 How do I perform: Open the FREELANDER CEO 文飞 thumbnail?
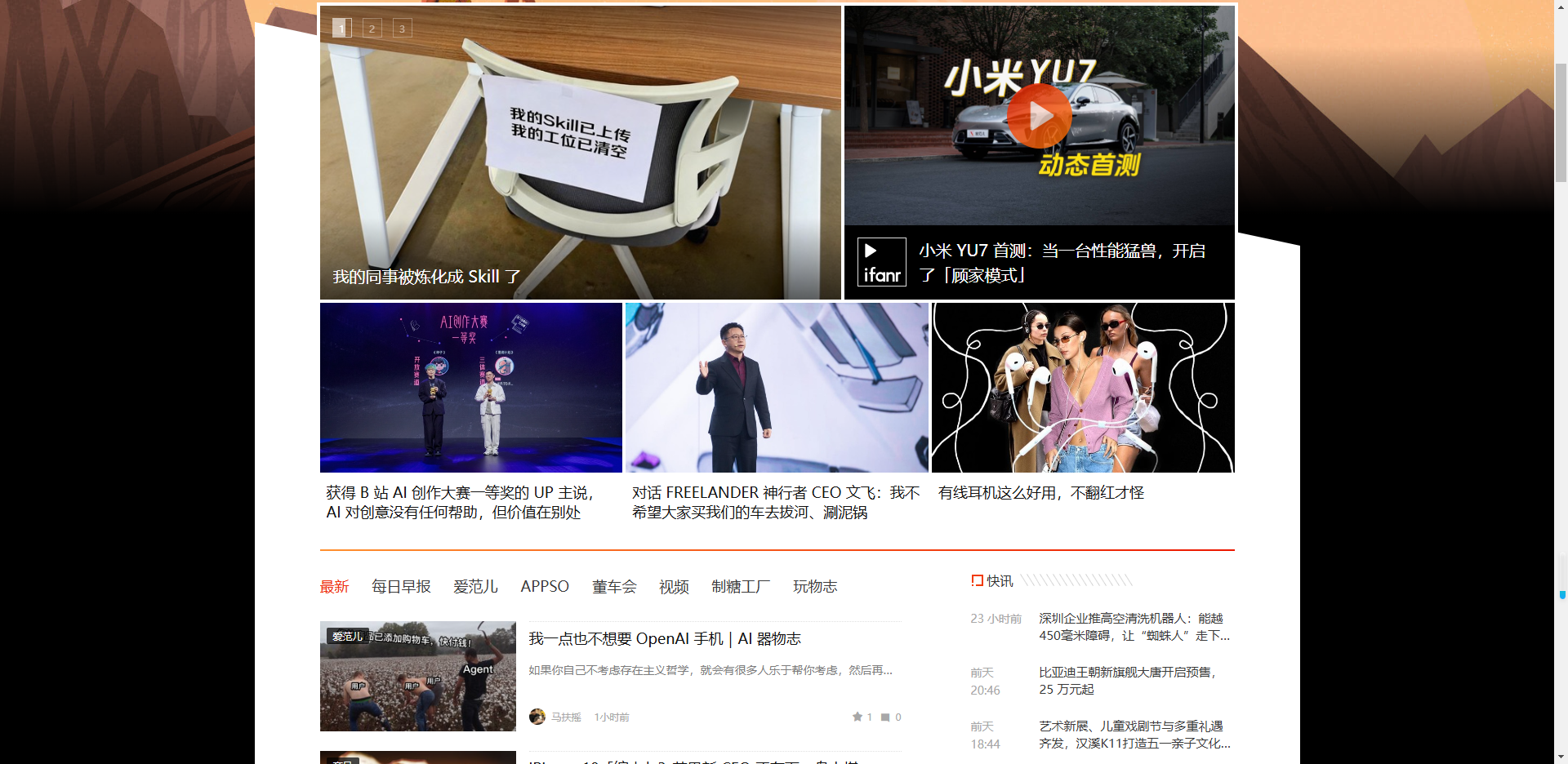777,388
